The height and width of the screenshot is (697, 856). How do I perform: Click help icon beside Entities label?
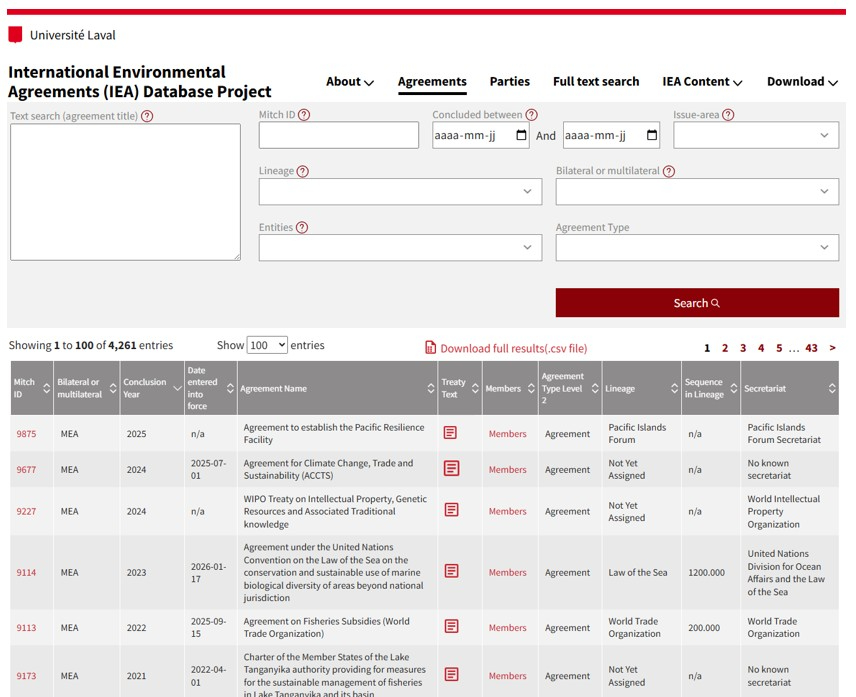click(x=302, y=227)
